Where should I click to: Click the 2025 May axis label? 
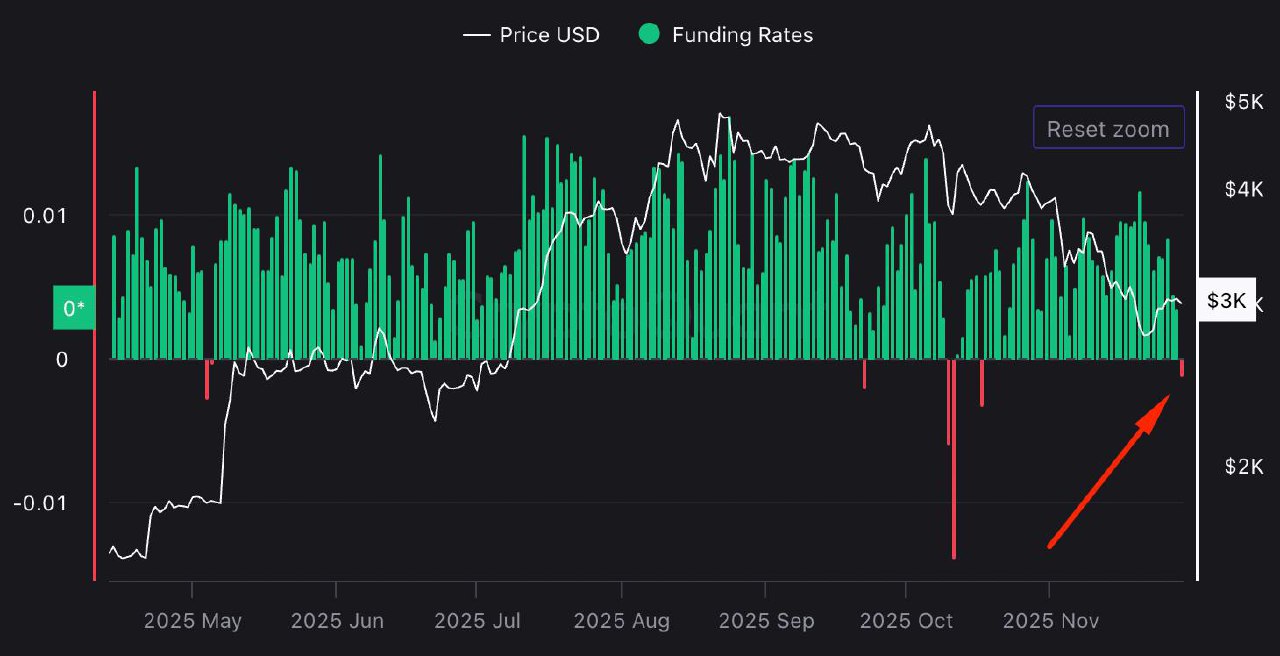(192, 621)
